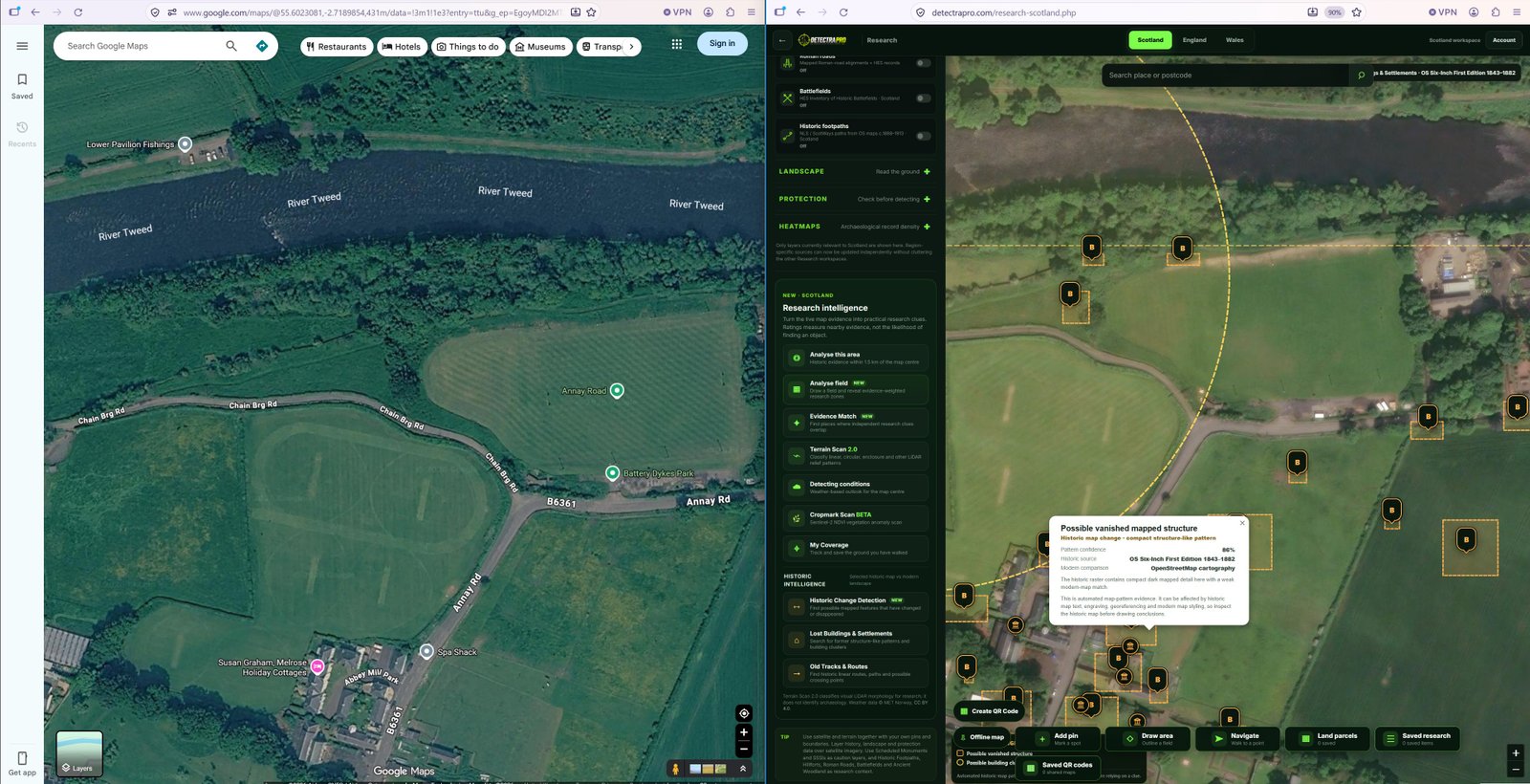The image size is (1530, 784).
Task: Open Recents in Google Maps sidebar
Action: pyautogui.click(x=22, y=133)
